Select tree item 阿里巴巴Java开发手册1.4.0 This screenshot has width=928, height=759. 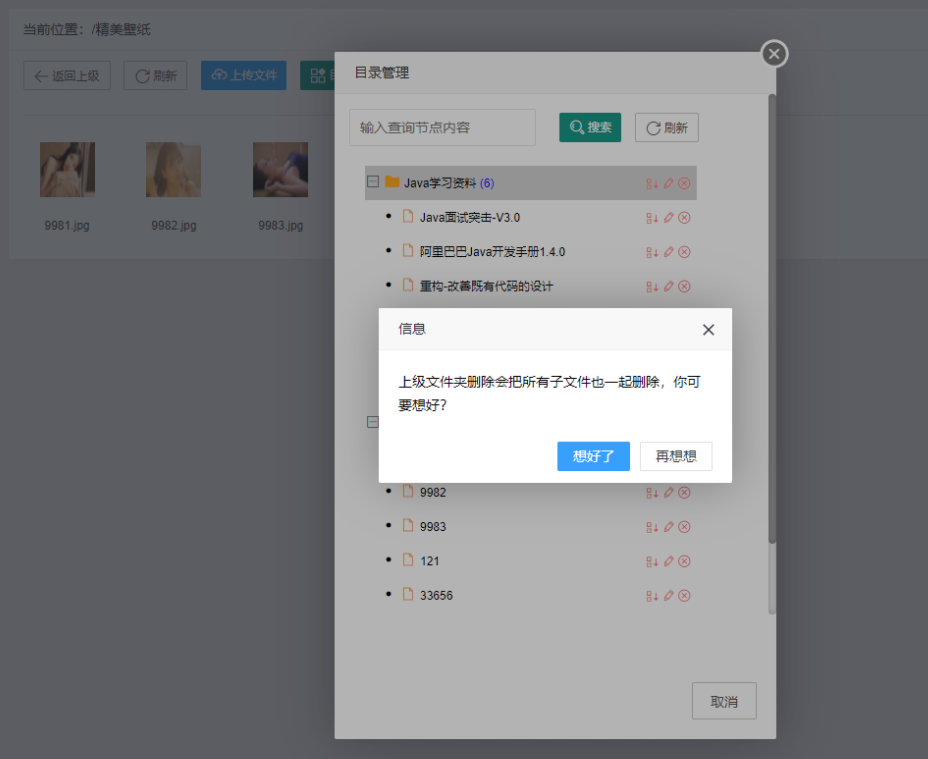click(492, 252)
